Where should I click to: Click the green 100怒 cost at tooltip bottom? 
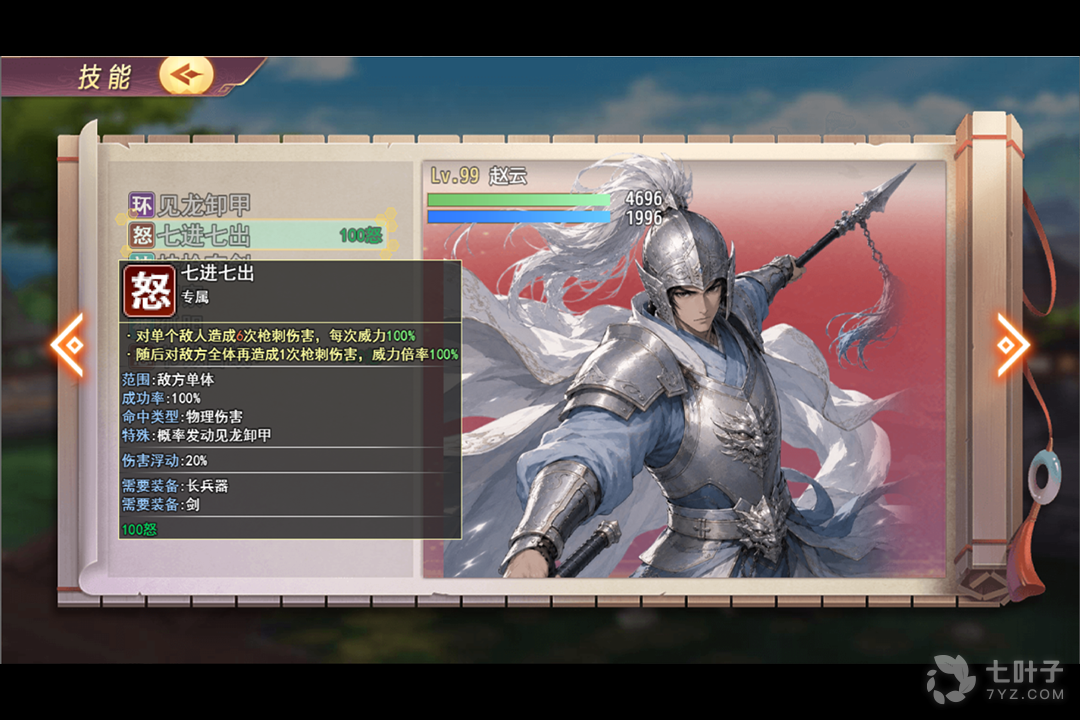140,529
